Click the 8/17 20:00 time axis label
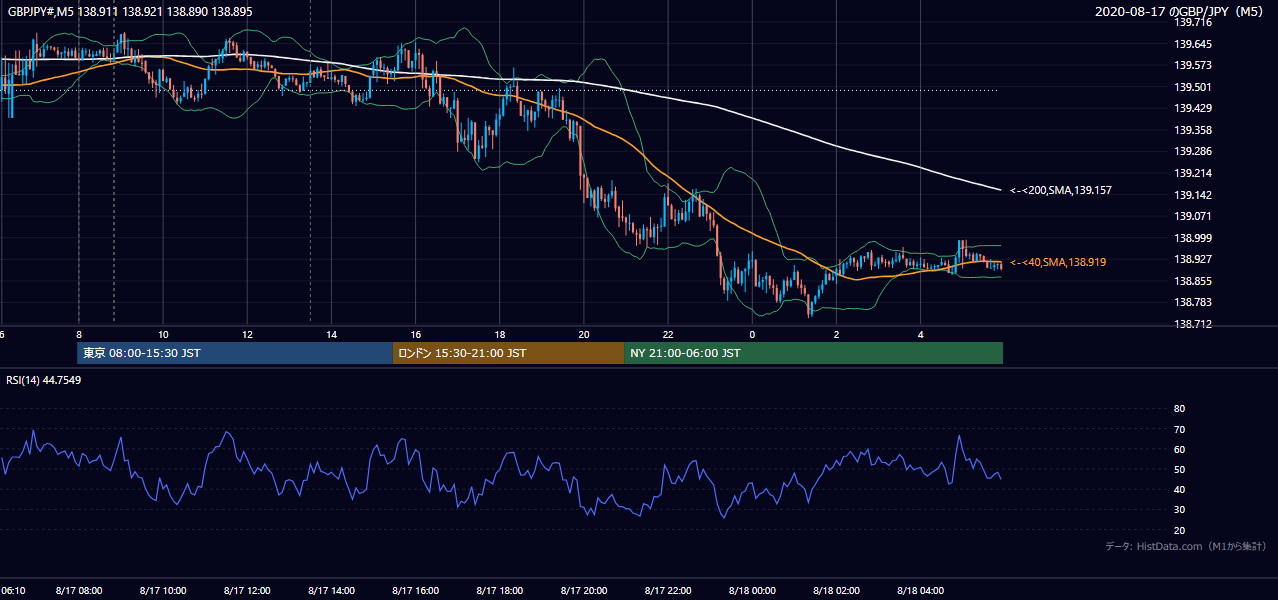This screenshot has height=600, width=1278. point(584,591)
